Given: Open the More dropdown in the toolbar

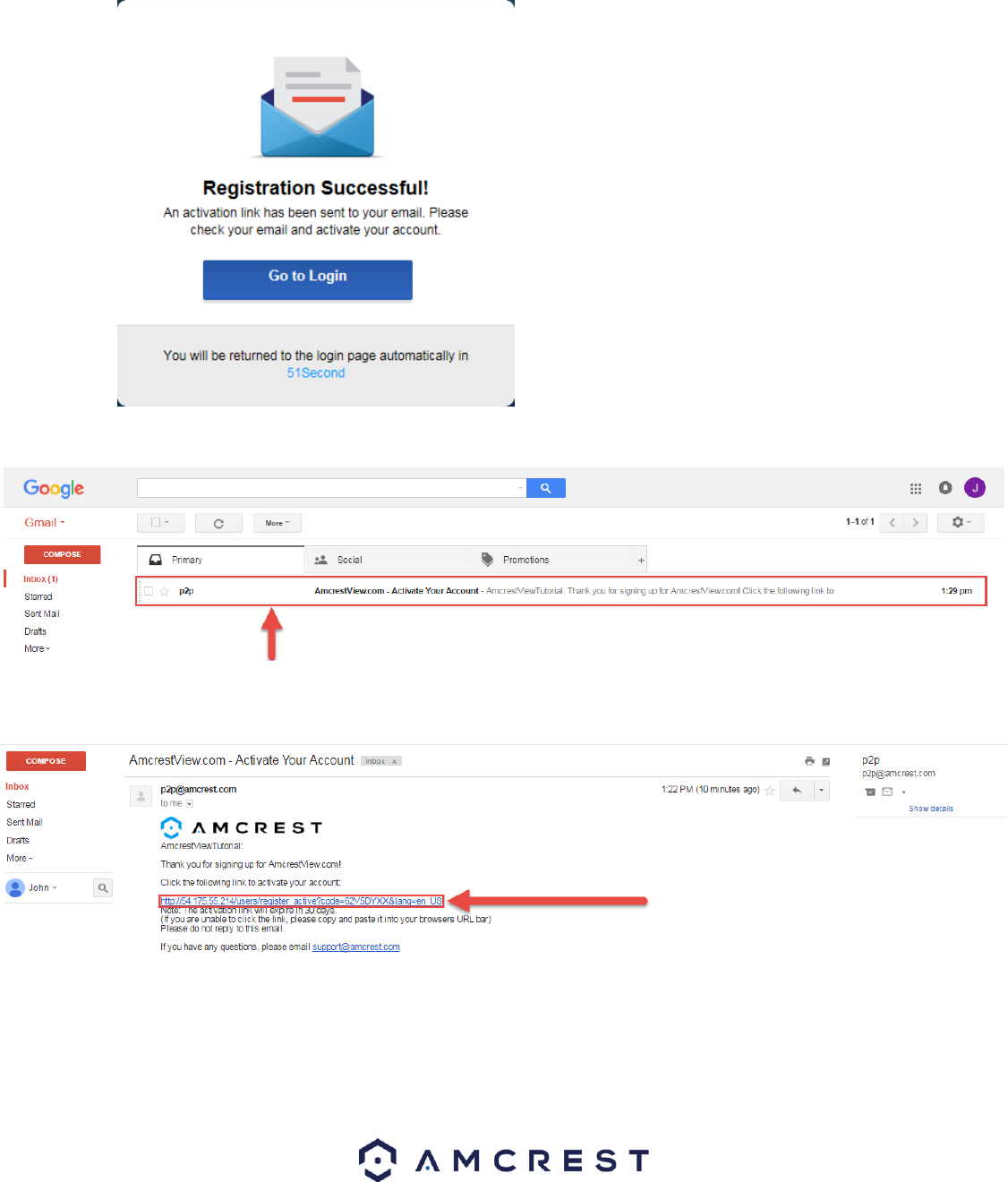Looking at the screenshot, I should (x=278, y=523).
